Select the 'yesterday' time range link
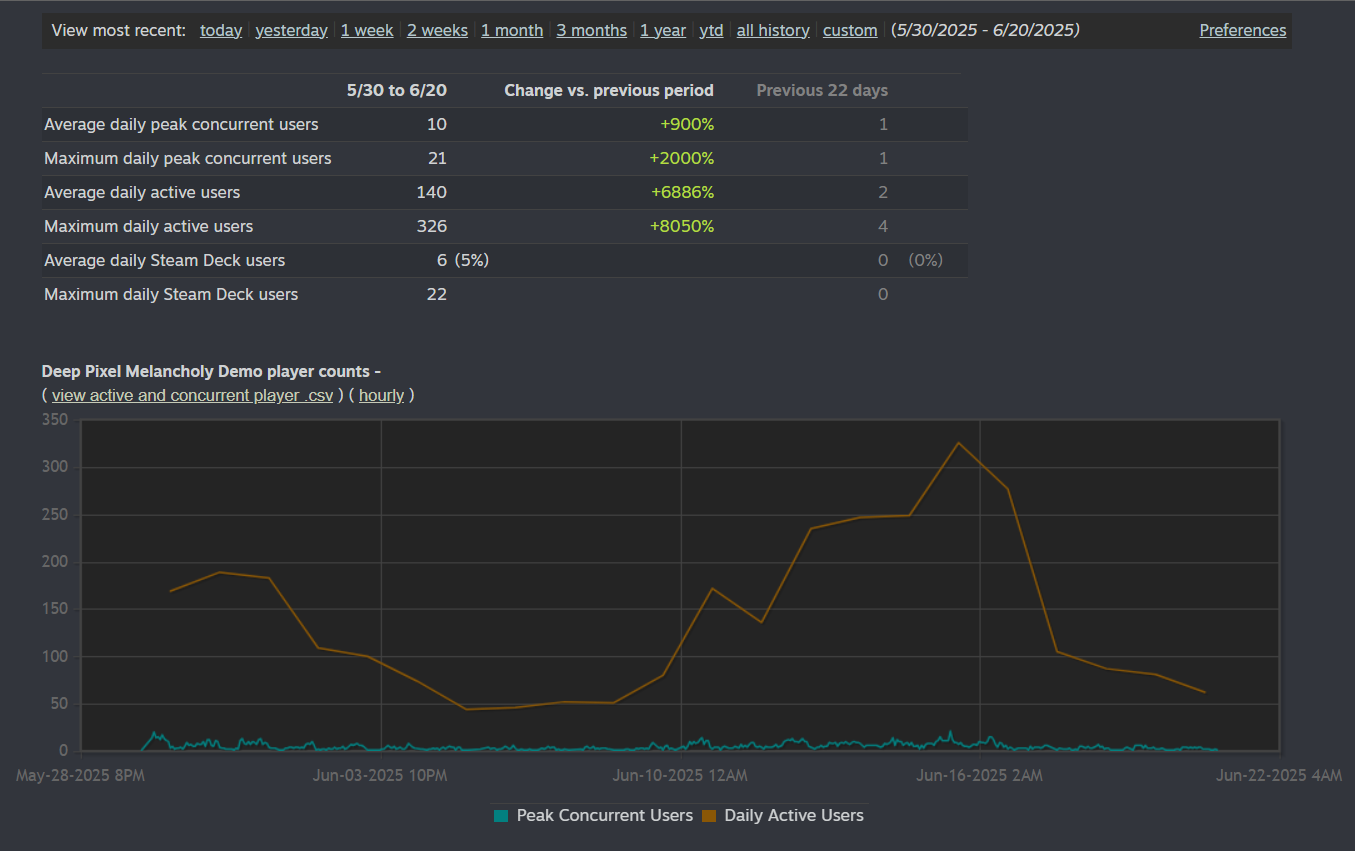Viewport: 1355px width, 851px height. coord(291,31)
